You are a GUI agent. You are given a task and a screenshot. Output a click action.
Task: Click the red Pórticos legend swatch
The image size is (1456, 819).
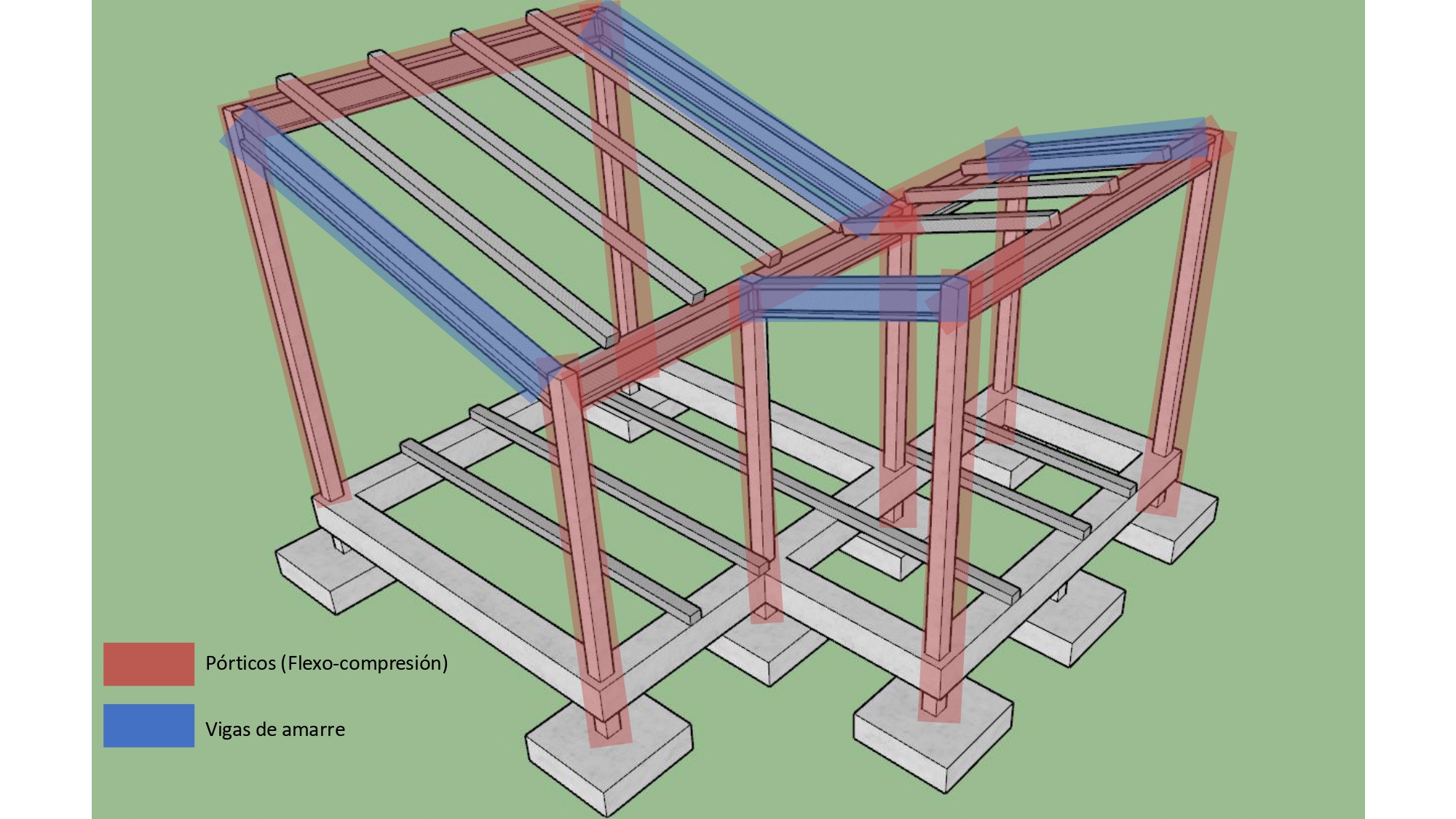(149, 664)
